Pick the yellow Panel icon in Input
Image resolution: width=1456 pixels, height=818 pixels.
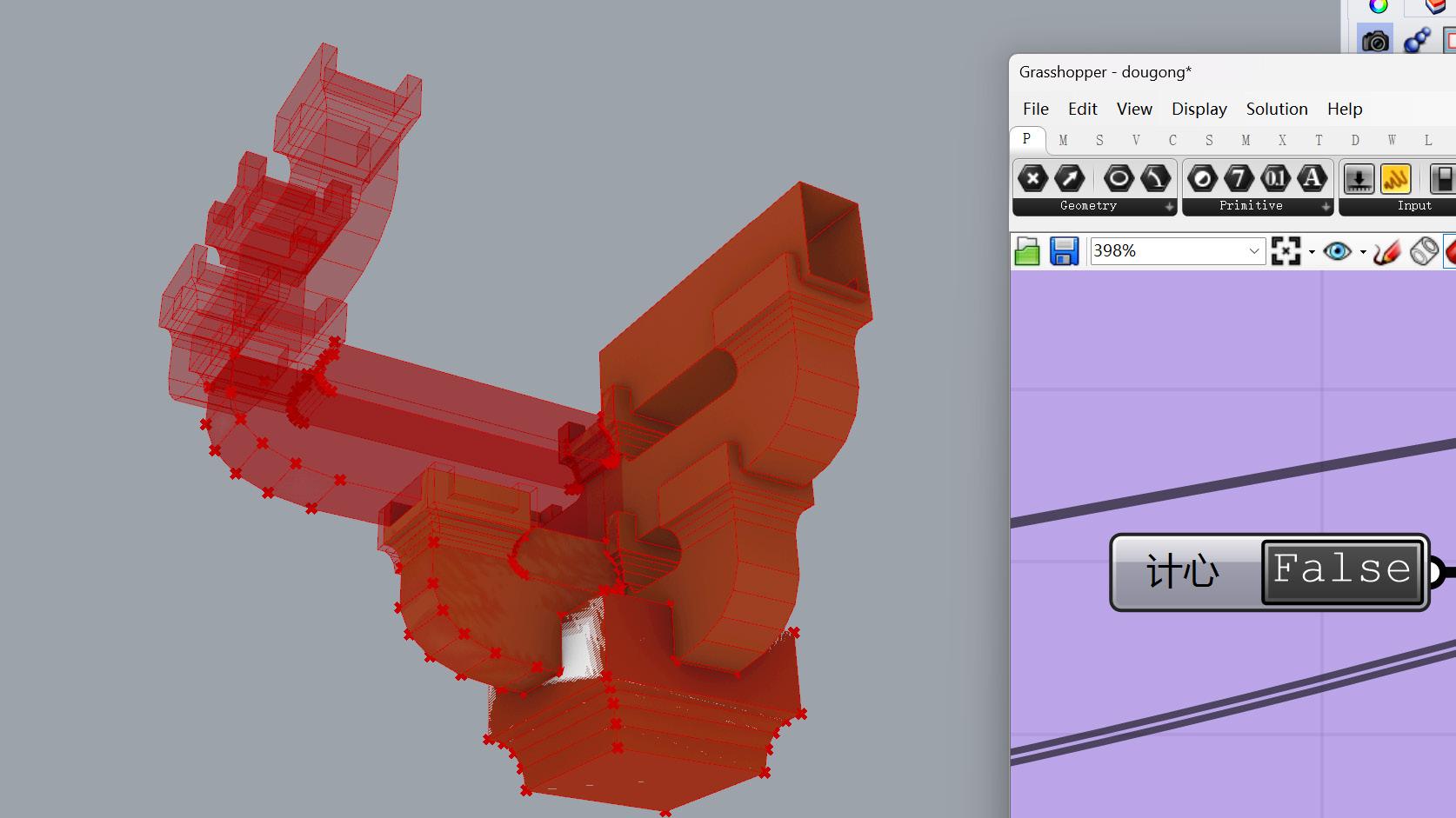tap(1395, 179)
